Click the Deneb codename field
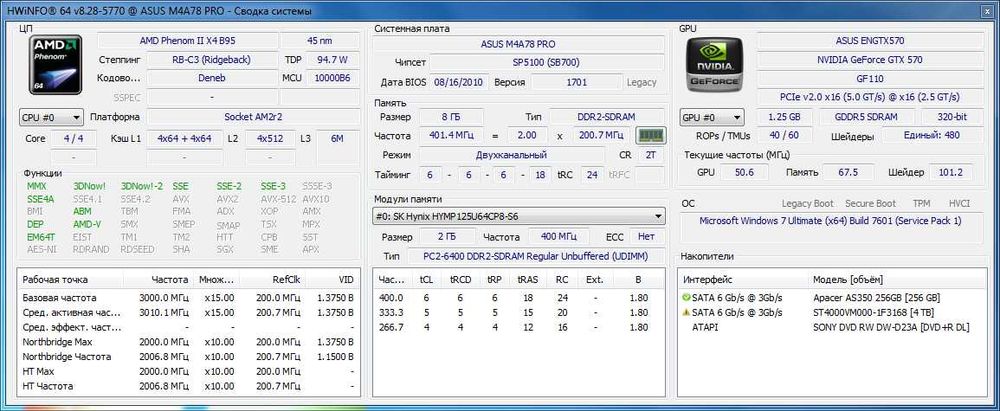 211,78
